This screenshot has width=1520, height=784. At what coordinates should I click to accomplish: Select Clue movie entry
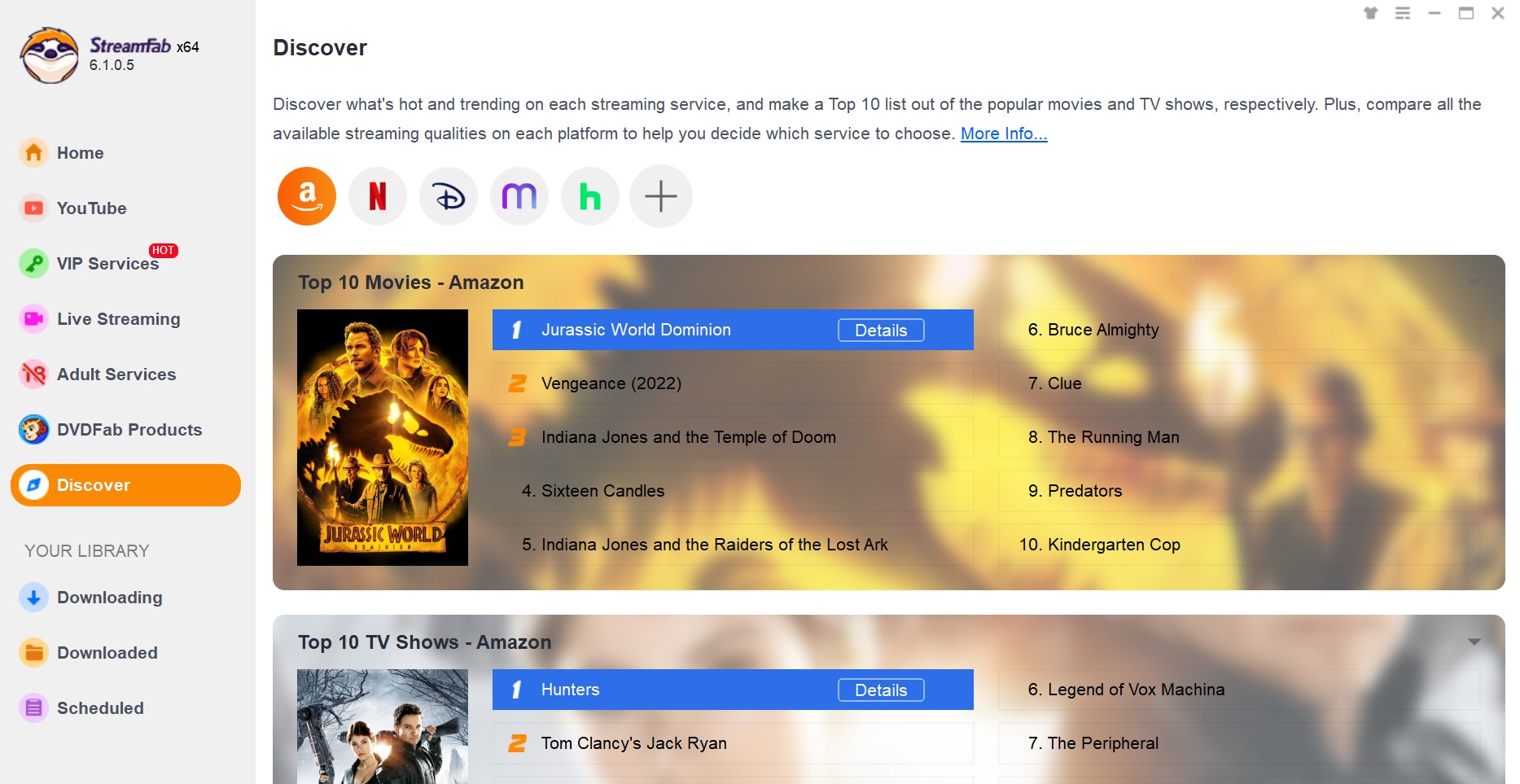(1239, 383)
